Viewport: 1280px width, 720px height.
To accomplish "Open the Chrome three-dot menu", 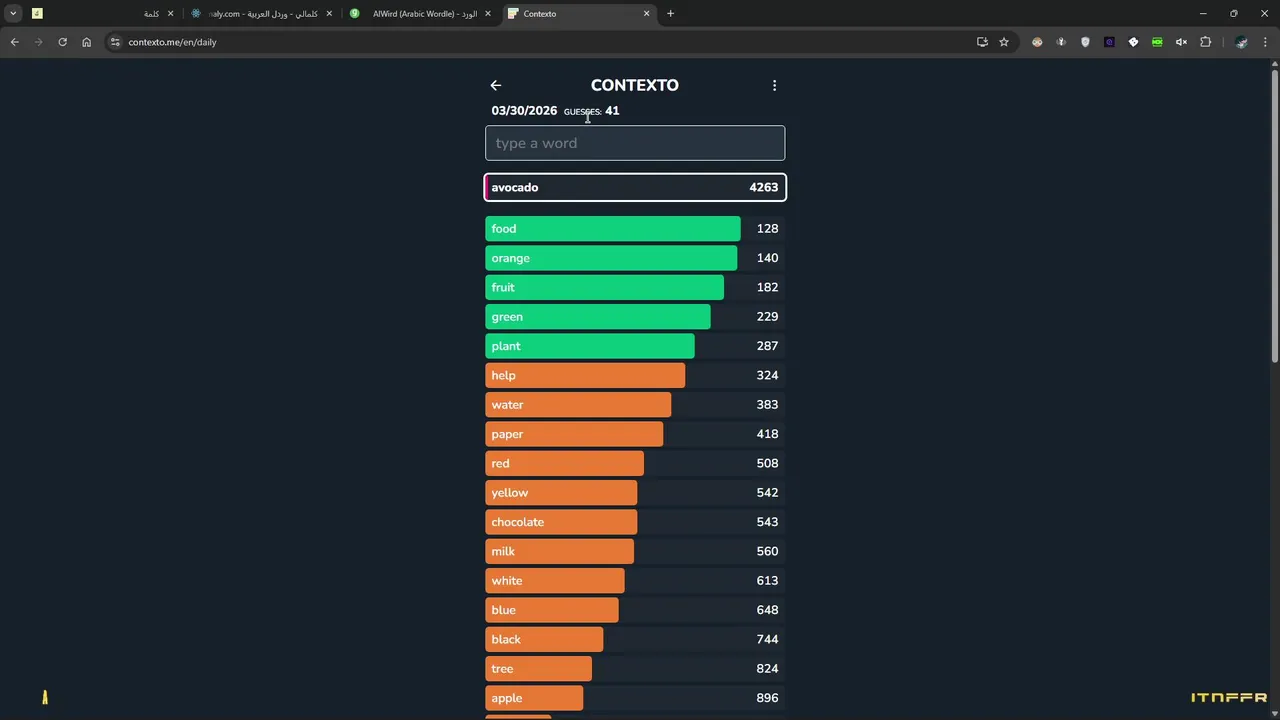I will point(1266,42).
